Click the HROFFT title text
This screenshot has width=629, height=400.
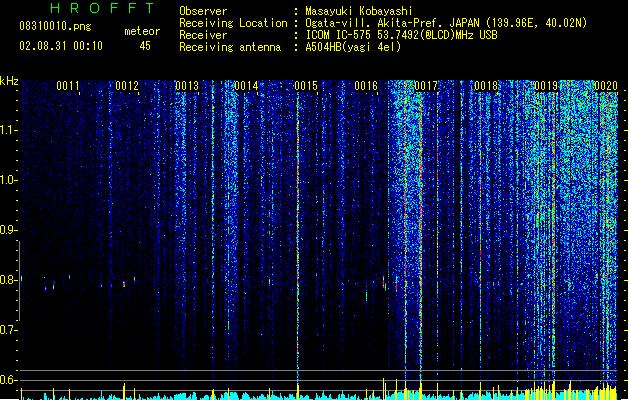[102, 8]
